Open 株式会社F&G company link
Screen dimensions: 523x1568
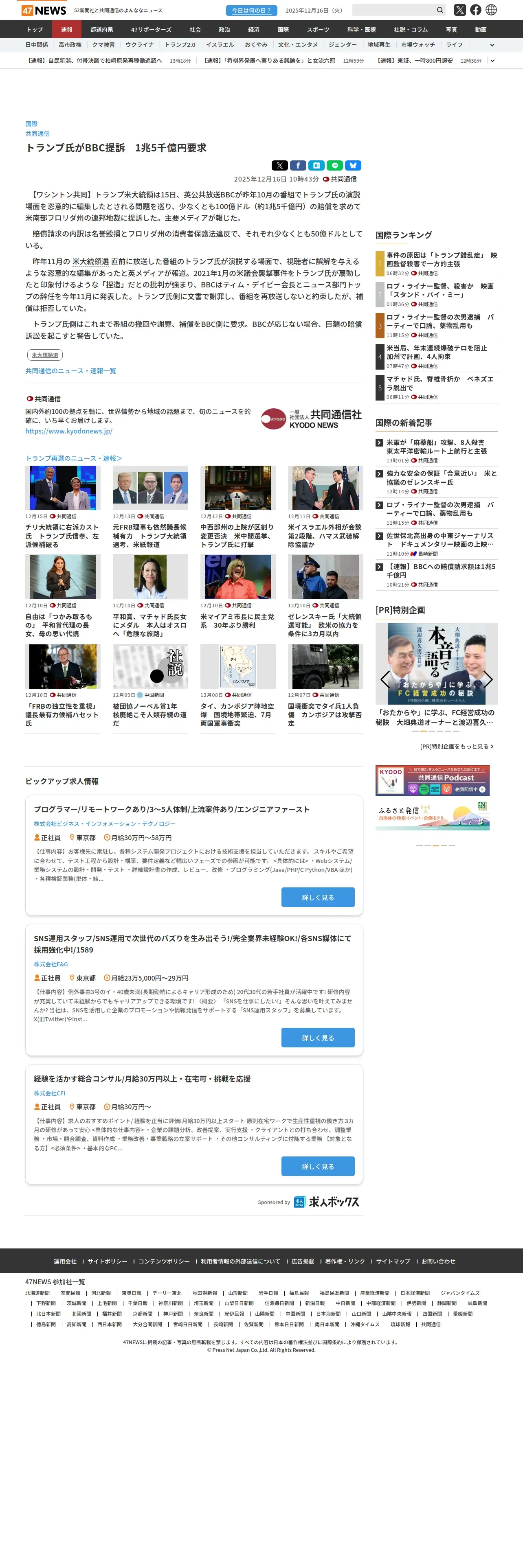(x=51, y=964)
